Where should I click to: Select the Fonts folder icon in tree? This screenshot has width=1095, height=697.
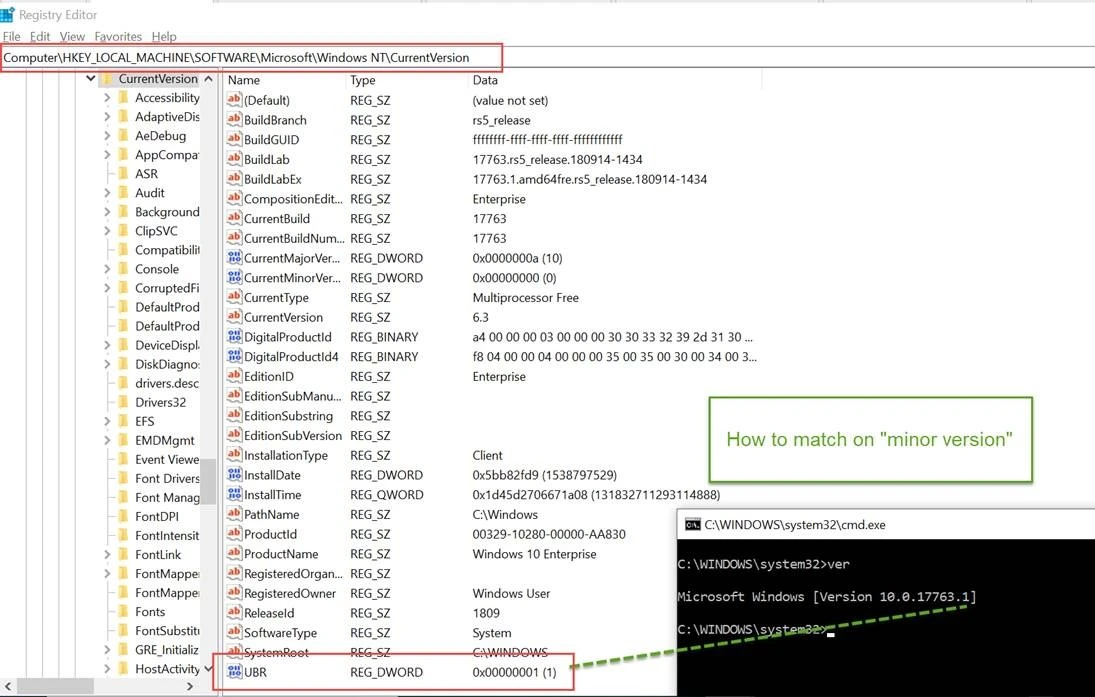click(x=123, y=612)
